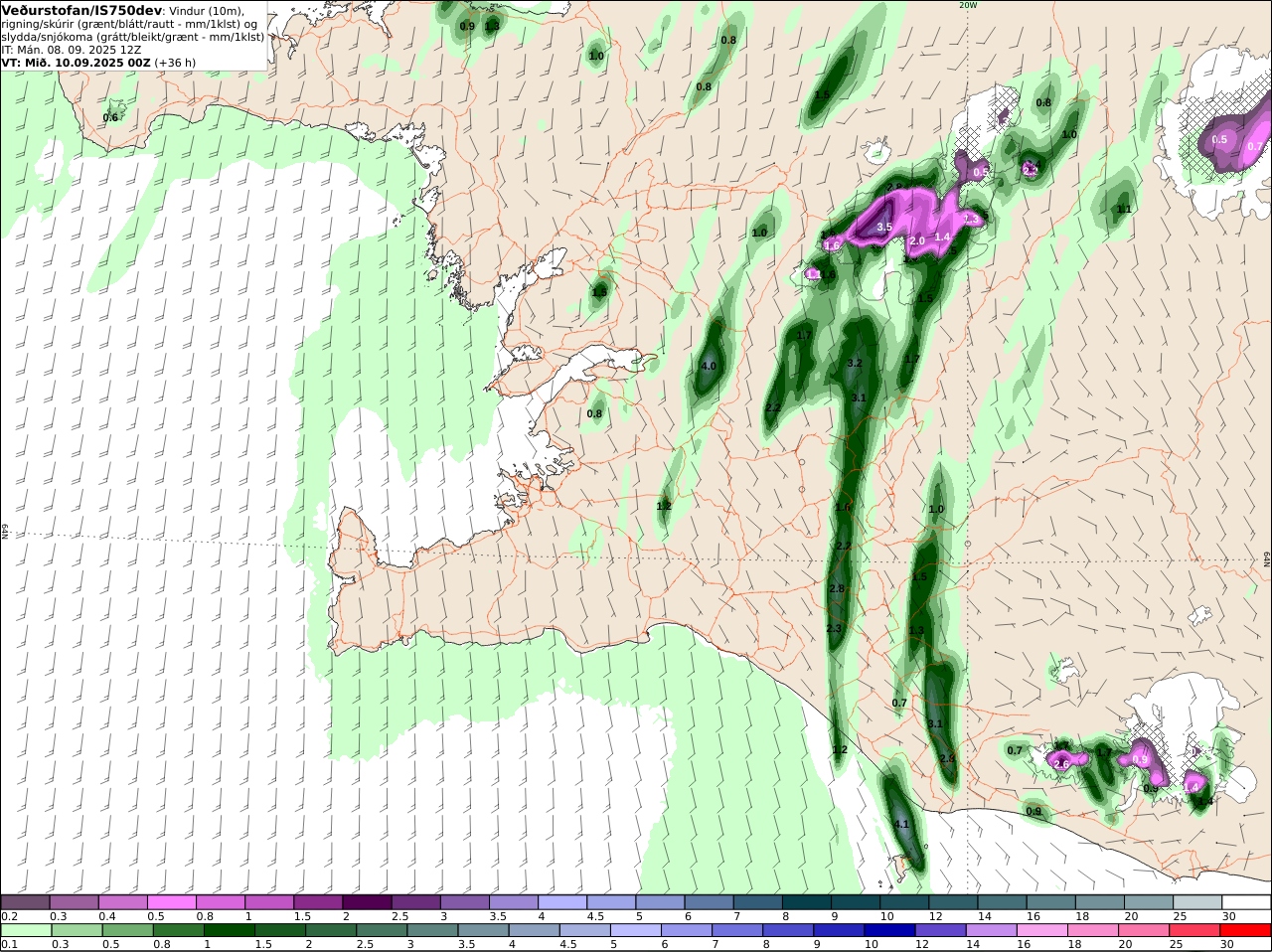Select the darkest purple swatch above the 2 label

click(x=366, y=902)
